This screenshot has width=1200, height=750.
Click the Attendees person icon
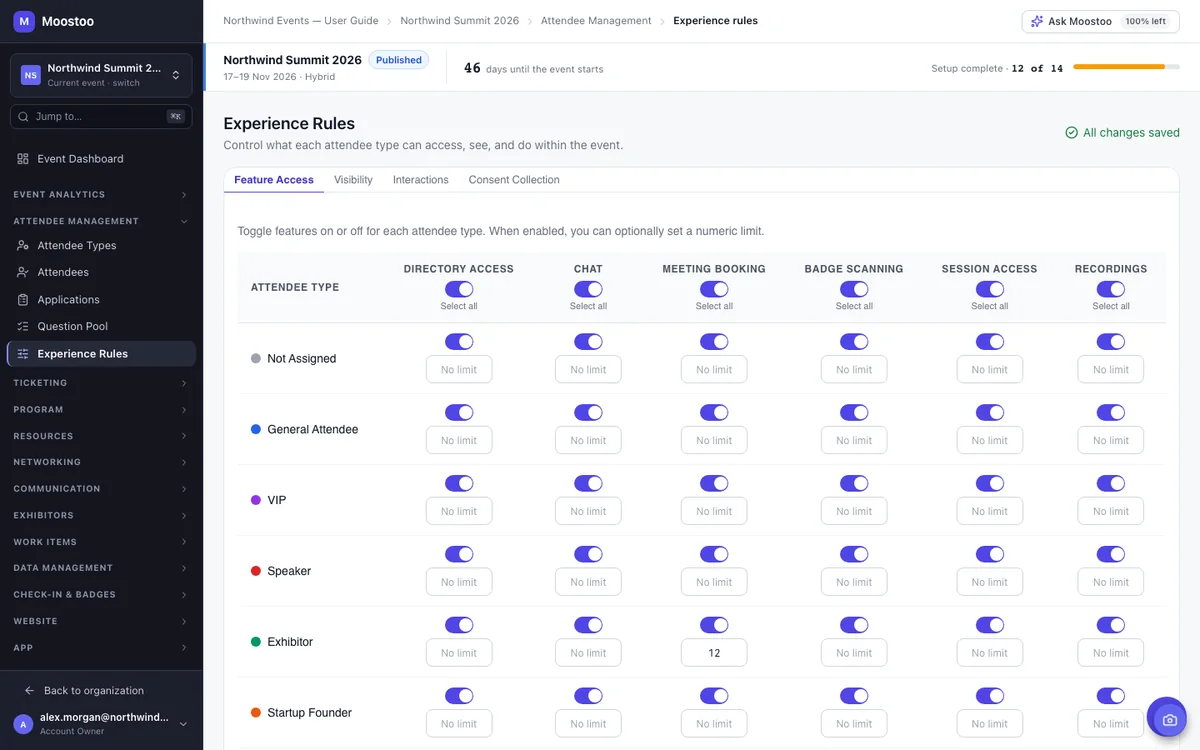[23, 272]
